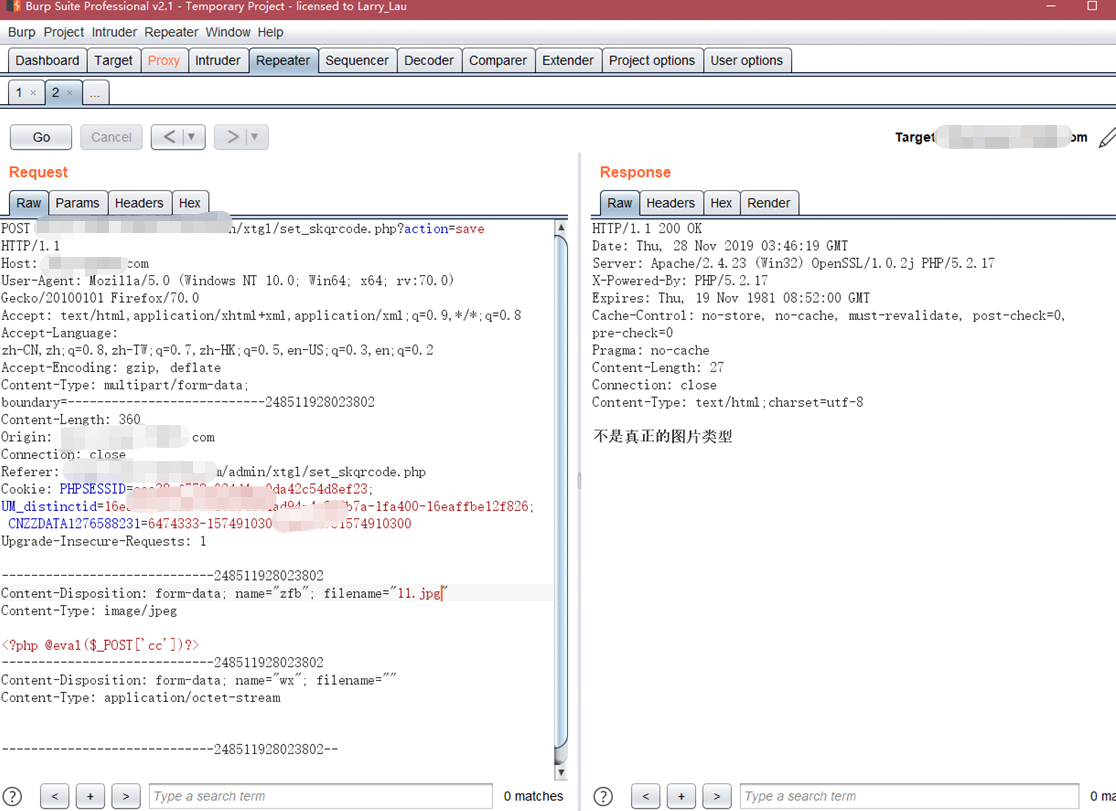The image size is (1116, 811).
Task: Click response search plus options button
Action: (681, 796)
